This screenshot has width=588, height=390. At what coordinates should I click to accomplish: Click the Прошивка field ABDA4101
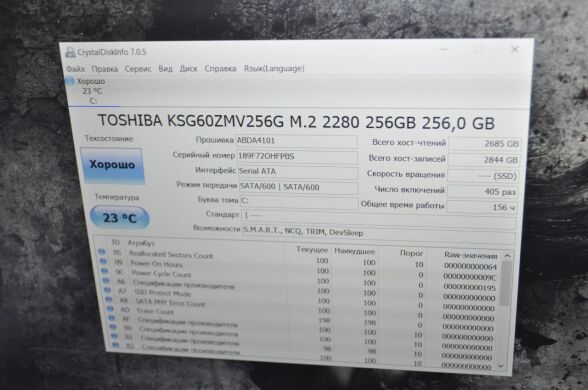(296, 141)
